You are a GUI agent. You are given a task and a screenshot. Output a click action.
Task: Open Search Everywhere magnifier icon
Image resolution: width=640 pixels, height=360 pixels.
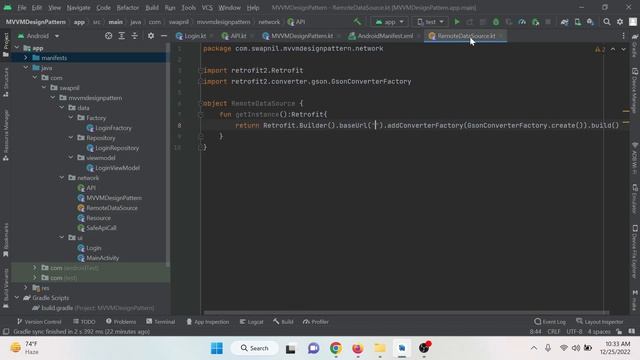click(x=607, y=22)
